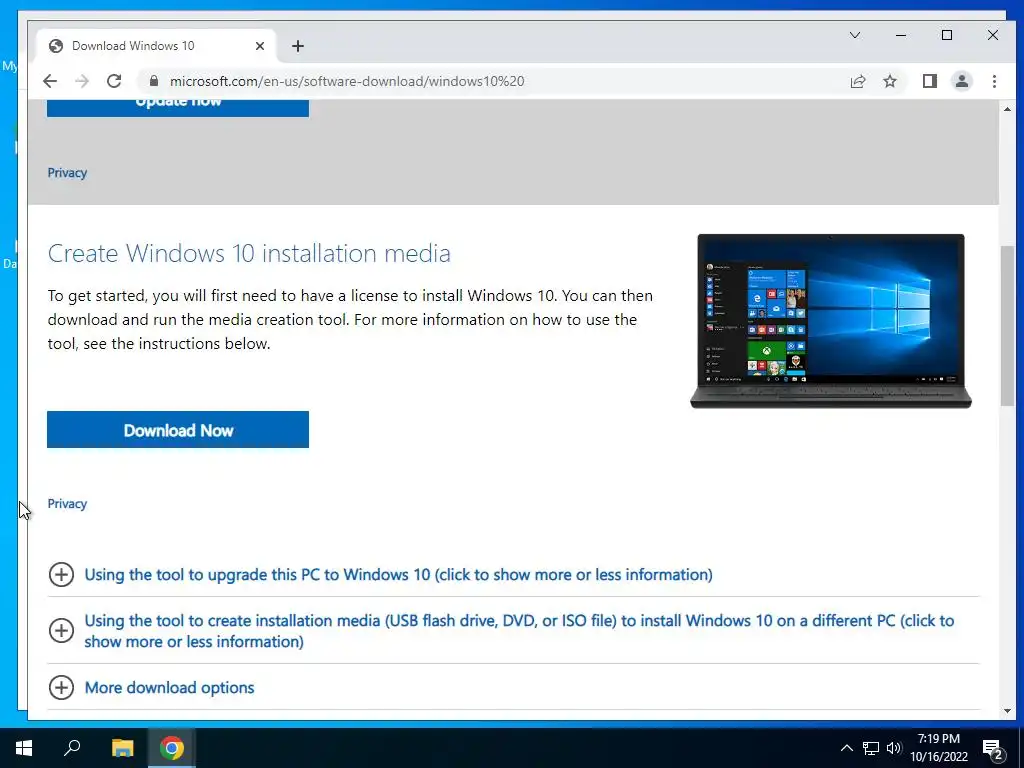Open a new tab with the plus button
Image resolution: width=1024 pixels, height=768 pixels.
(298, 46)
